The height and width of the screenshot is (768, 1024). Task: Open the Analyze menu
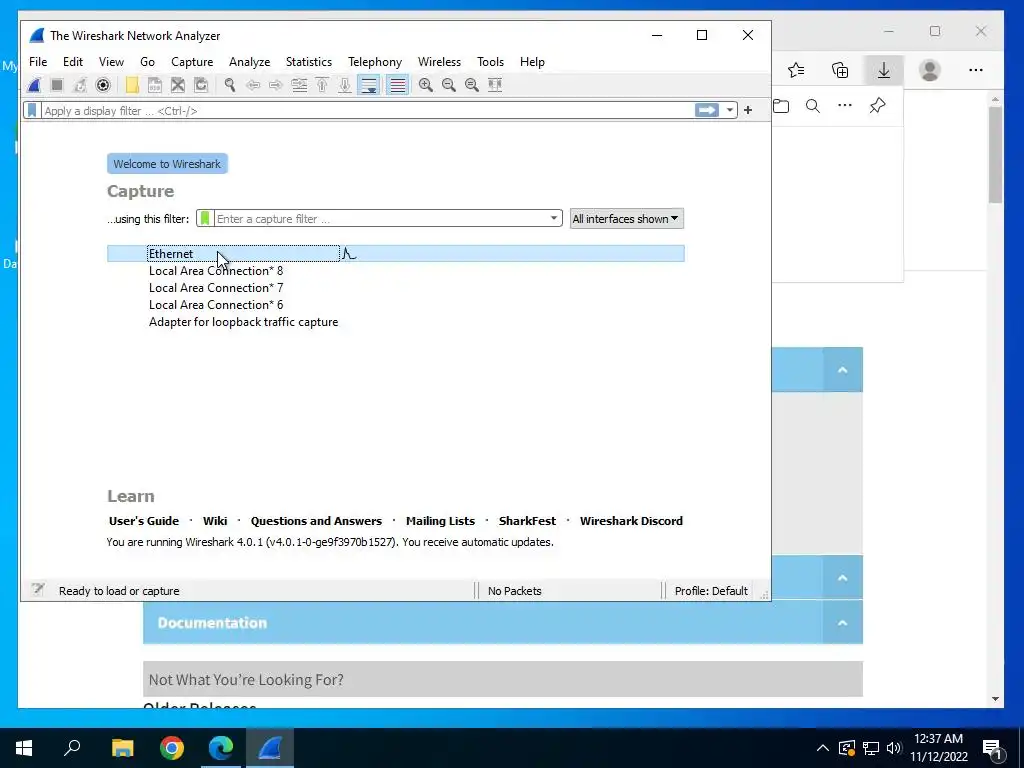(249, 61)
